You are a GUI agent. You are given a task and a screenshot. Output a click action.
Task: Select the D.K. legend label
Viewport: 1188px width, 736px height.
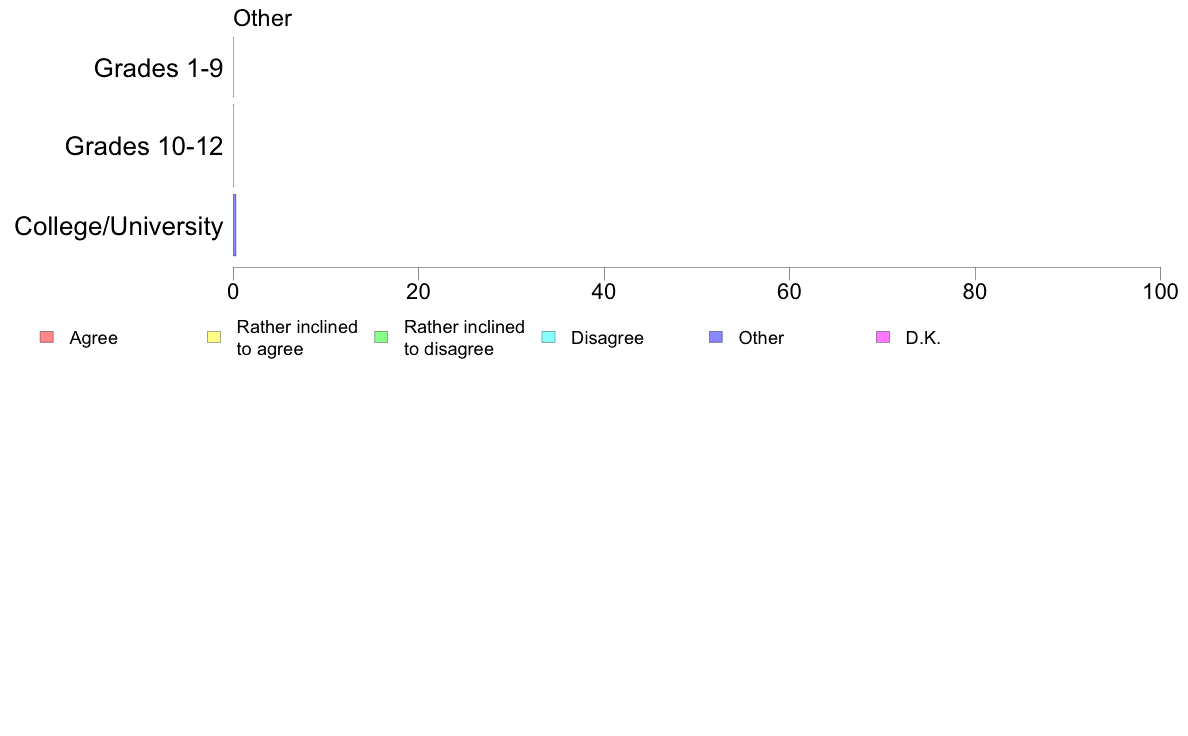[923, 338]
